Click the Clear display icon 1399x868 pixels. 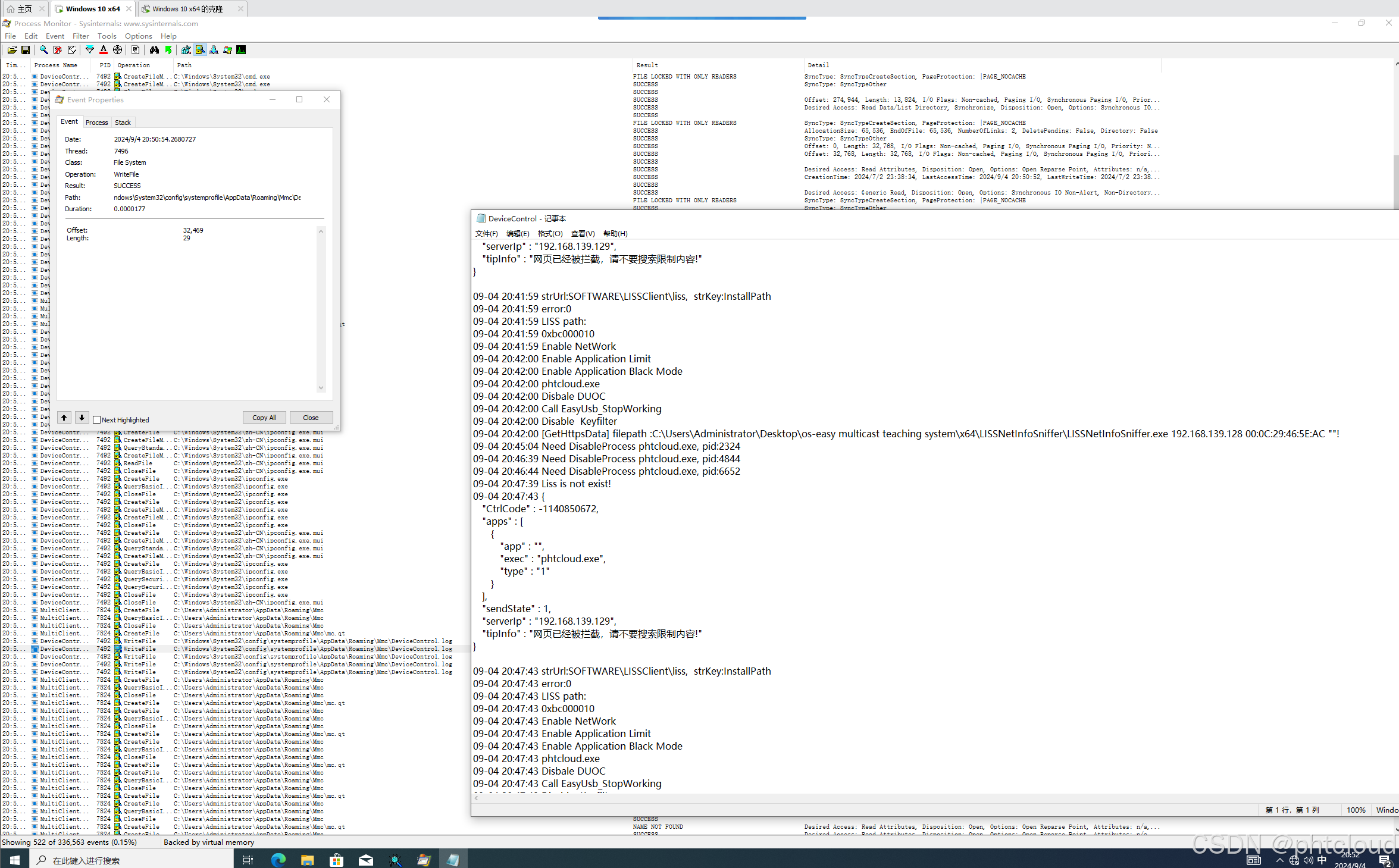click(x=71, y=50)
